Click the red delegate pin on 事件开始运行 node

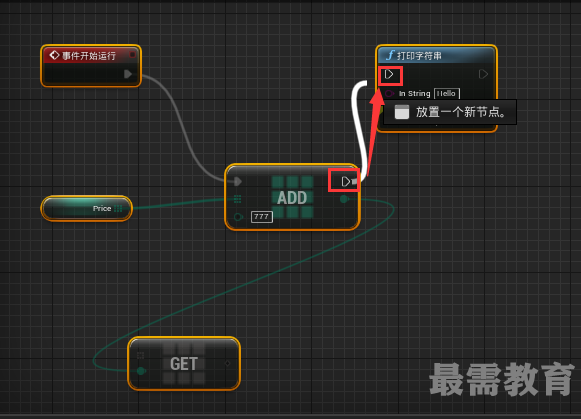[132, 55]
